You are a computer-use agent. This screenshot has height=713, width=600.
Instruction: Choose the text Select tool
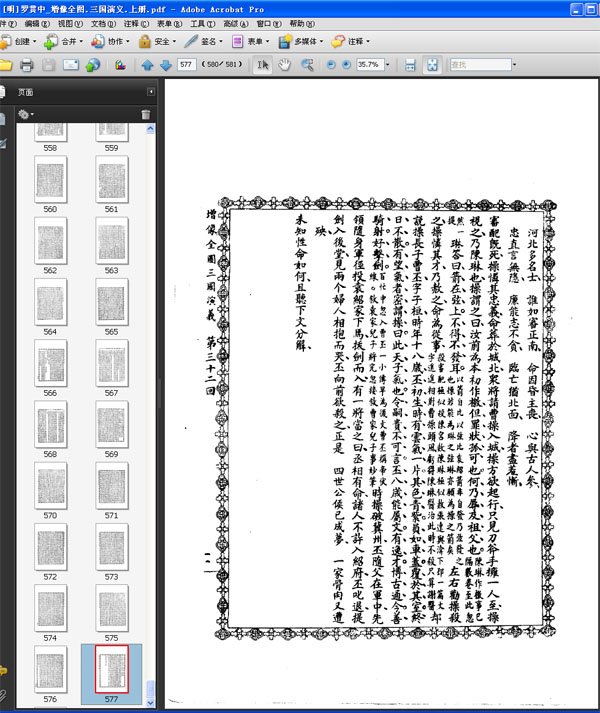263,65
